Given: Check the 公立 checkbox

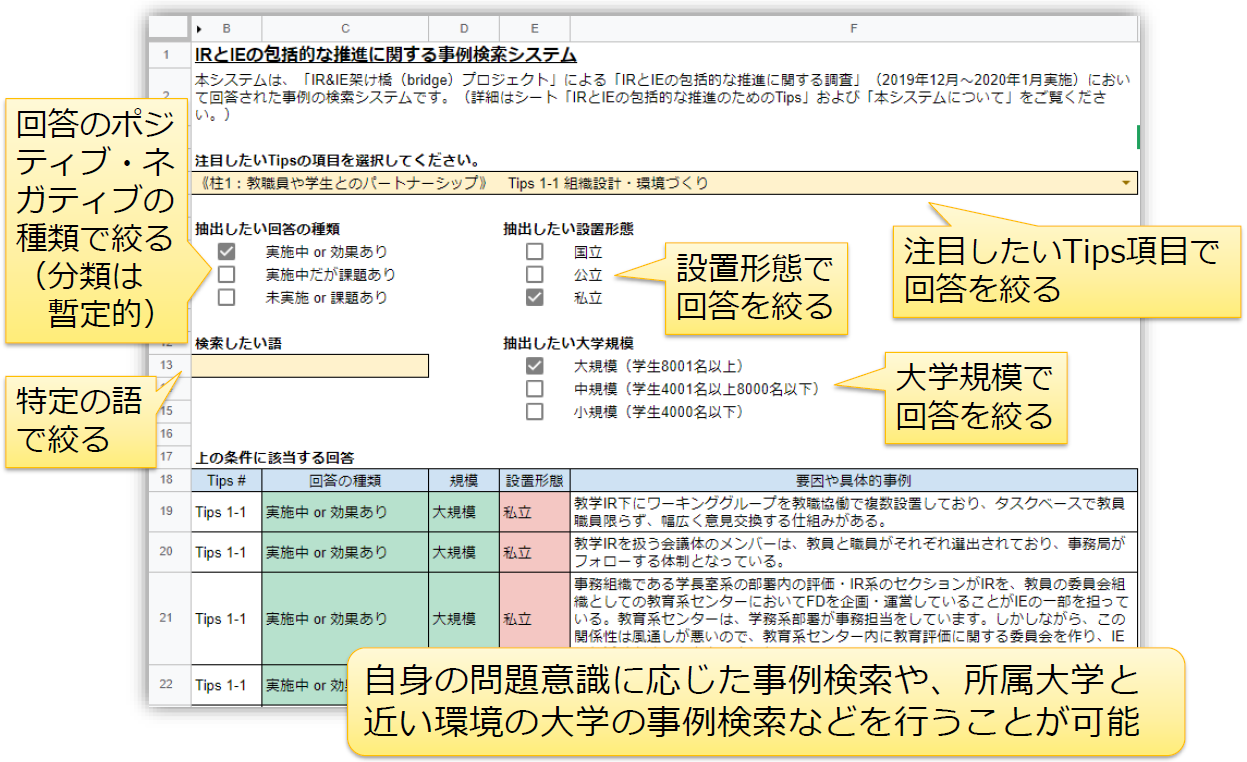Looking at the screenshot, I should tap(535, 274).
